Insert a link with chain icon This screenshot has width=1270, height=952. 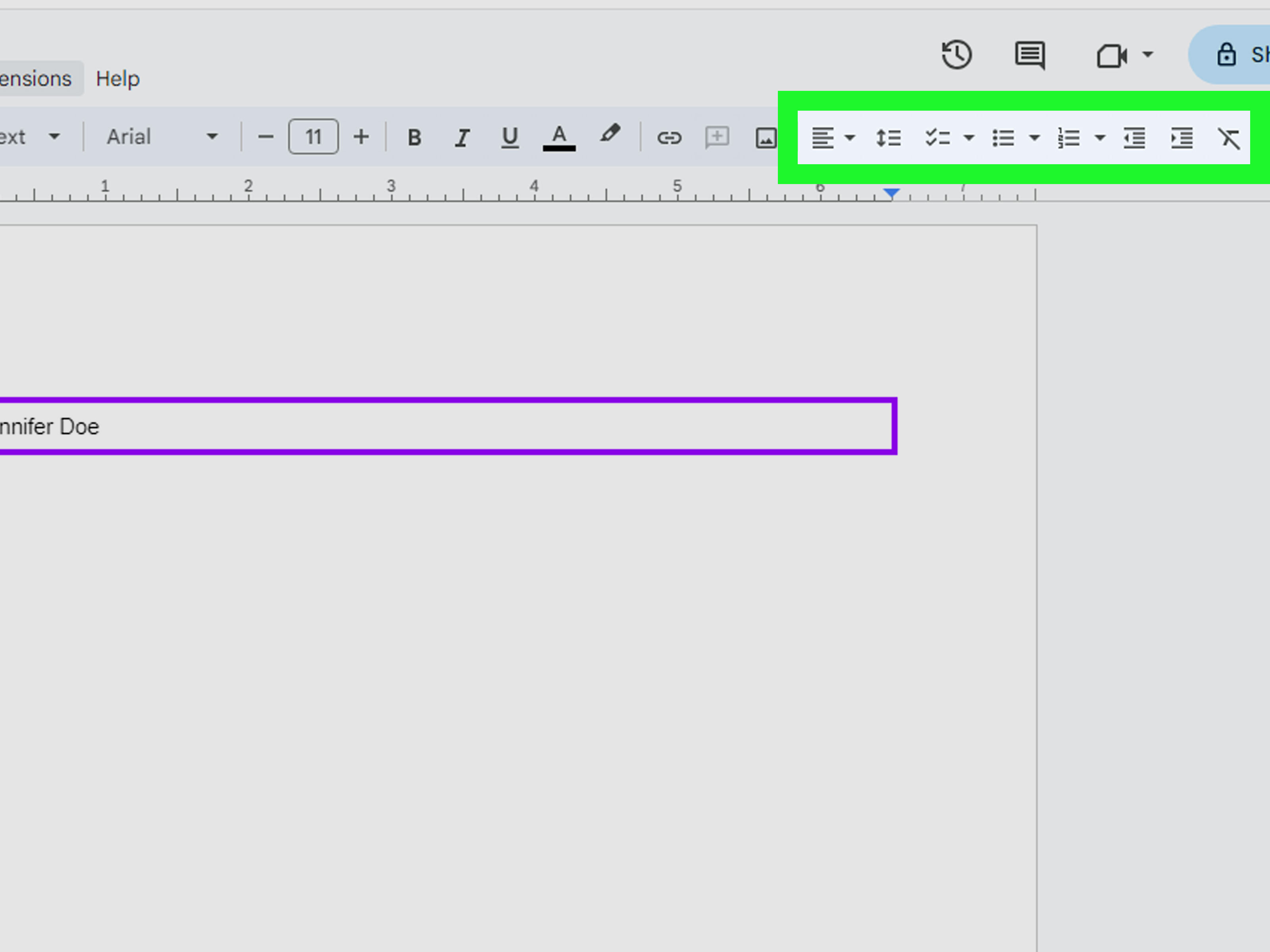tap(670, 138)
